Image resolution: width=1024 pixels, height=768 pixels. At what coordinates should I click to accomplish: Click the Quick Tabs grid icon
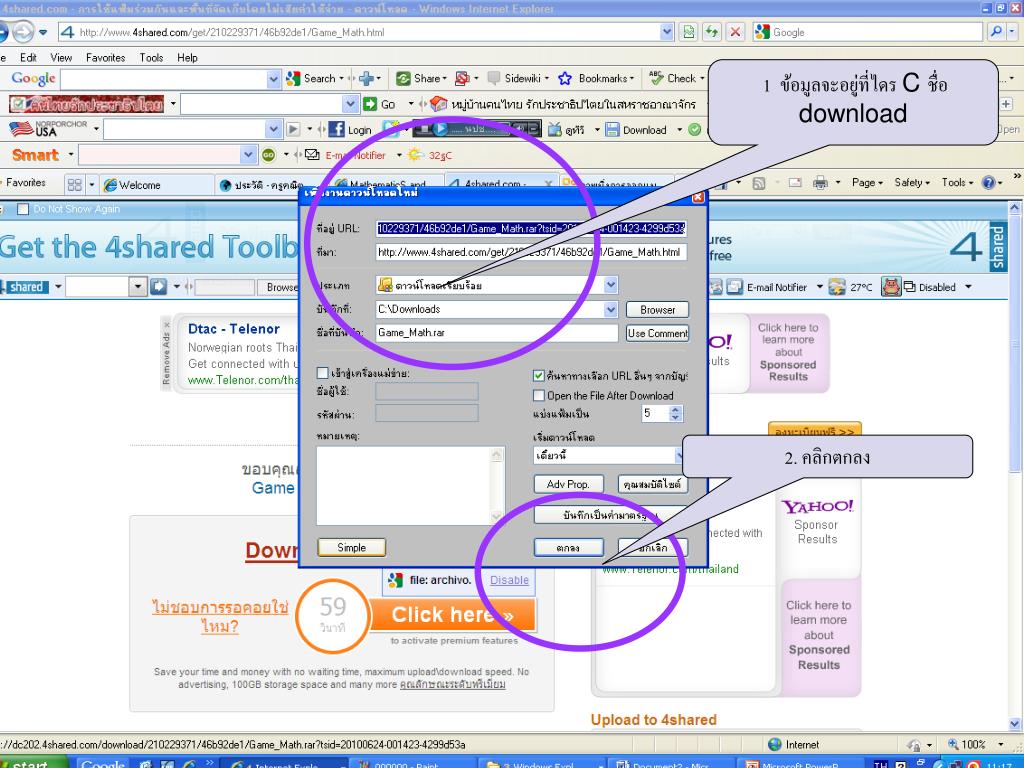click(74, 184)
